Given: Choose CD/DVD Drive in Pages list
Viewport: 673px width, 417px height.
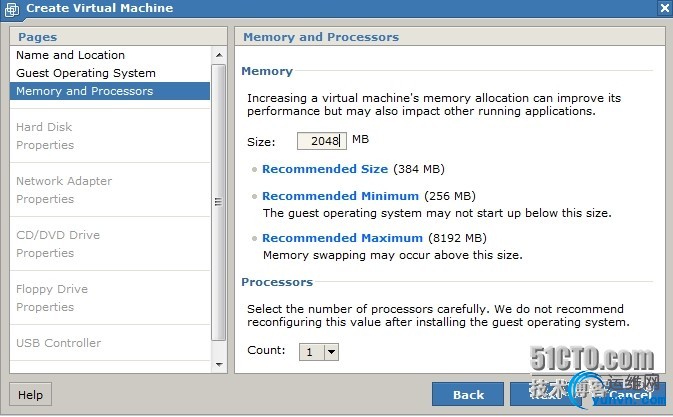Looking at the screenshot, I should 58,235.
